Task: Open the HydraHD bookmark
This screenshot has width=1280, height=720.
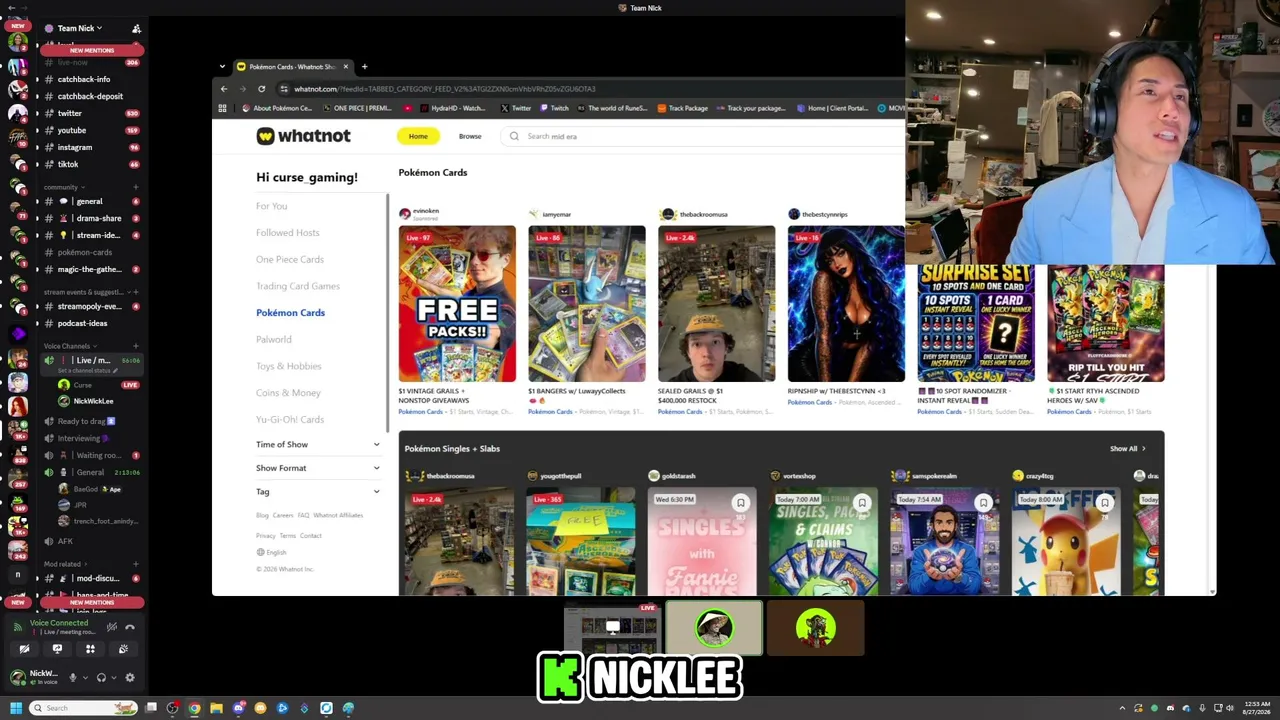Action: coord(453,108)
